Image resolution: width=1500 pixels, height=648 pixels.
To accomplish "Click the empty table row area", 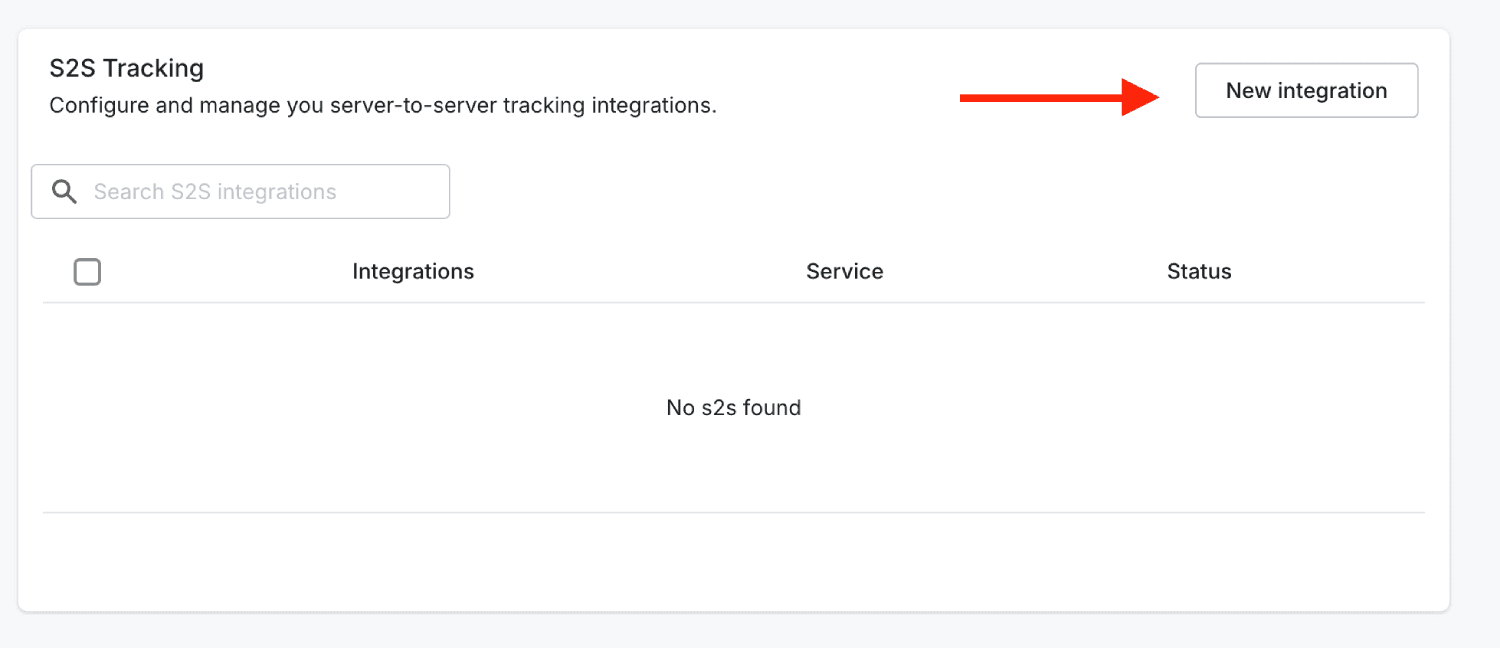I will 734,408.
